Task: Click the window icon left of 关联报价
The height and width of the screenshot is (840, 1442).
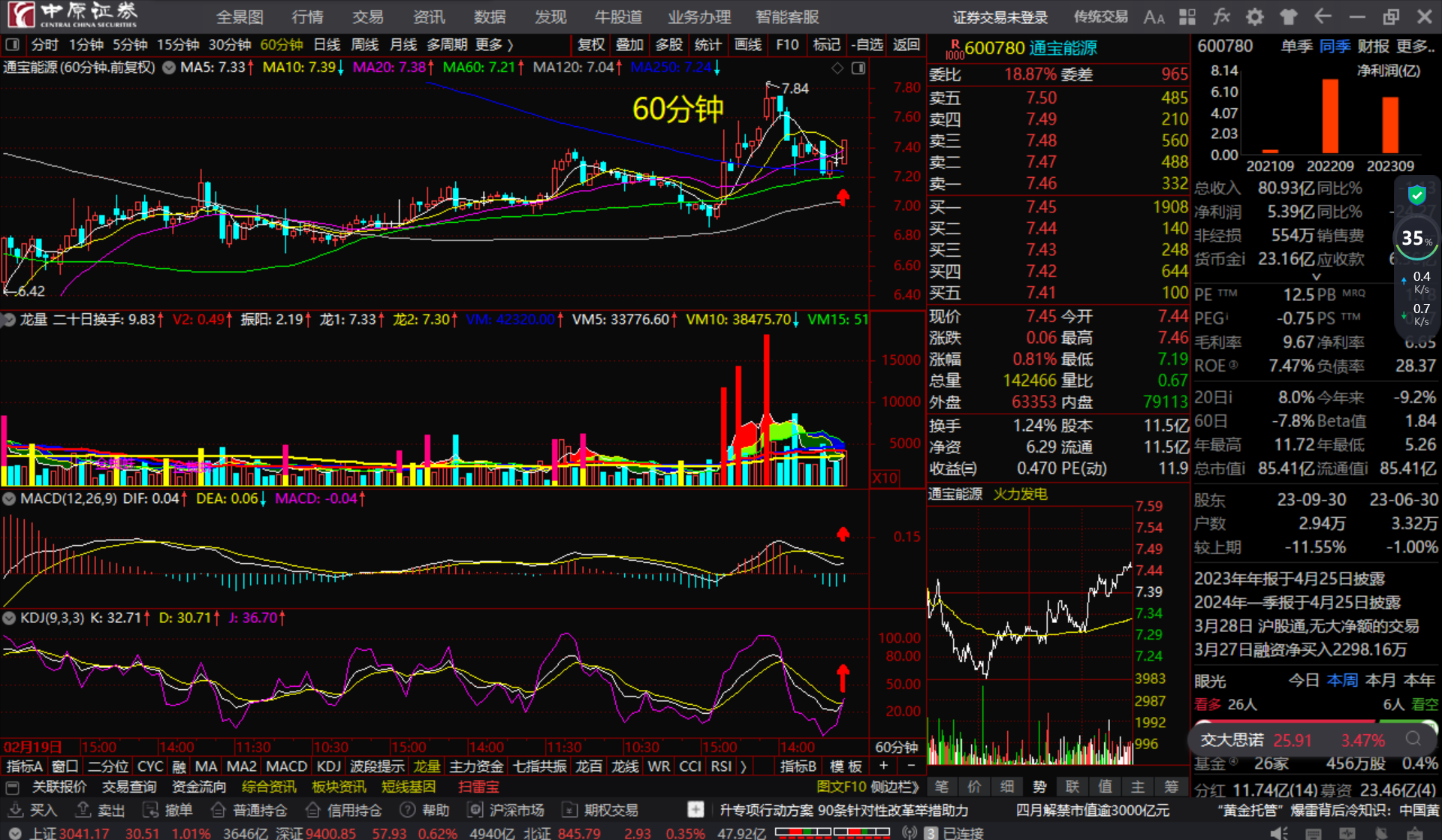Action: click(x=12, y=787)
